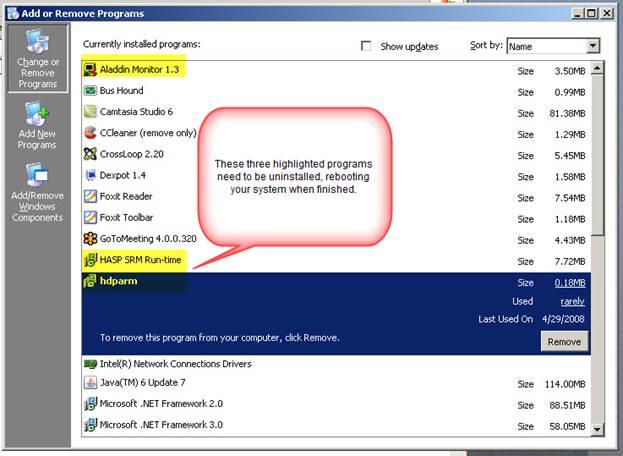Click the Add or Remove Programs title icon
Image resolution: width=623 pixels, height=456 pixels.
13,13
